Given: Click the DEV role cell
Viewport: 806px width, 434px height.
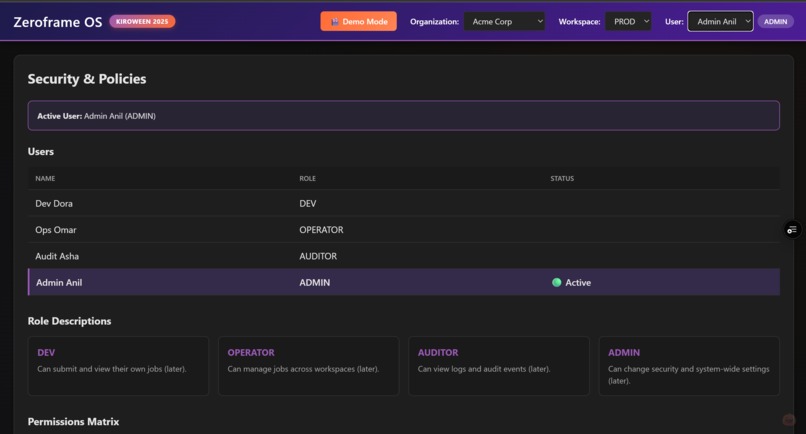Looking at the screenshot, I should [x=307, y=204].
